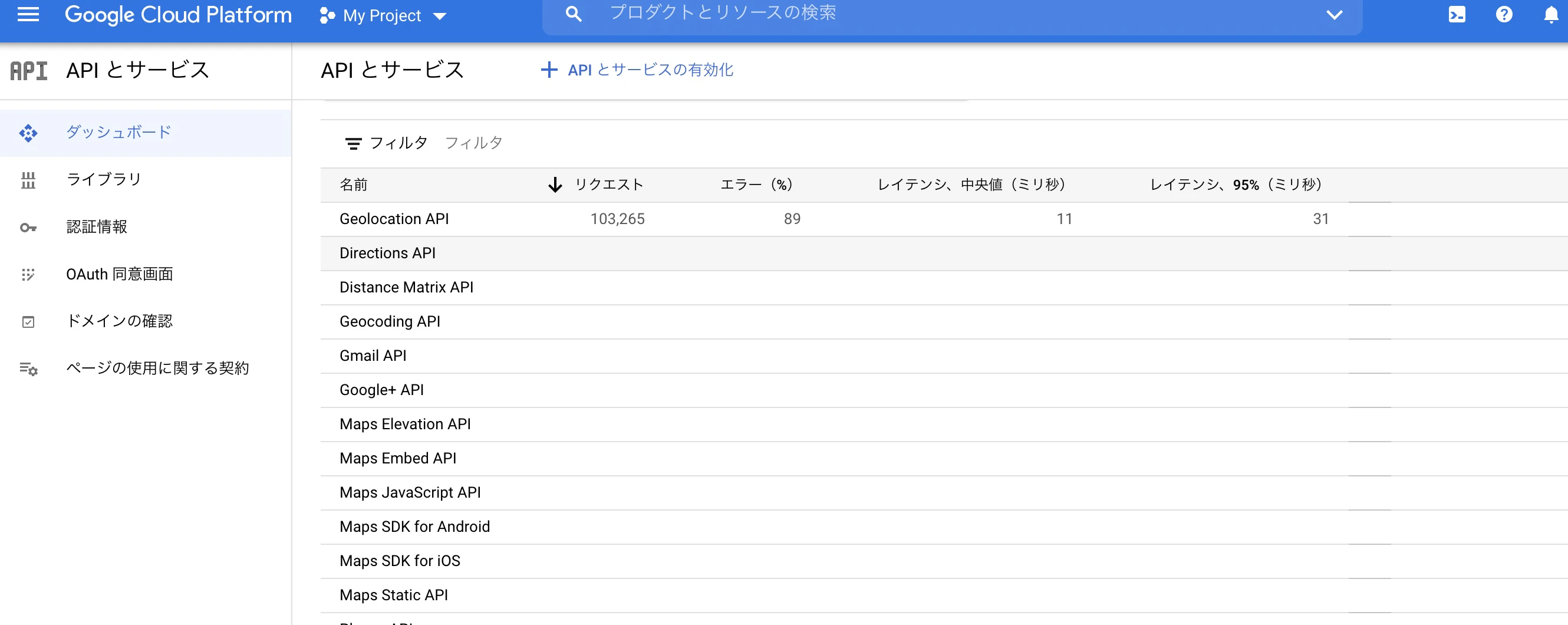Click 95% latency value 31
This screenshot has height=625, width=1568.
pyautogui.click(x=1320, y=219)
